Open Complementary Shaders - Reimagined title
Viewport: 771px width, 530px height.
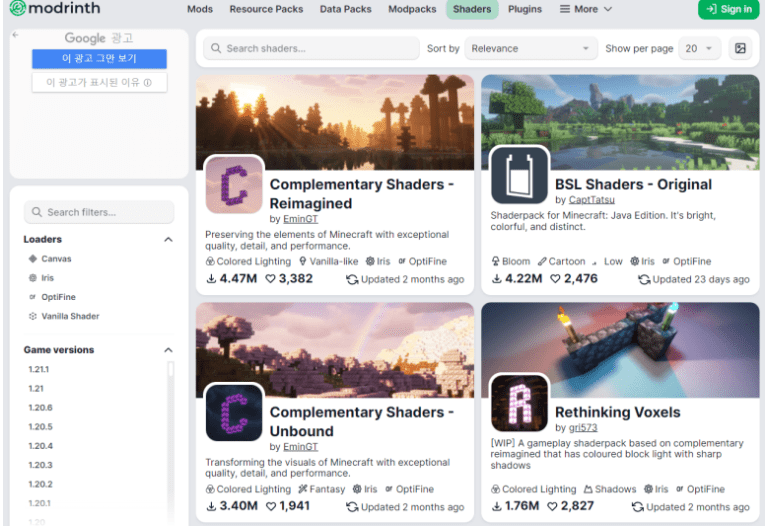[361, 194]
